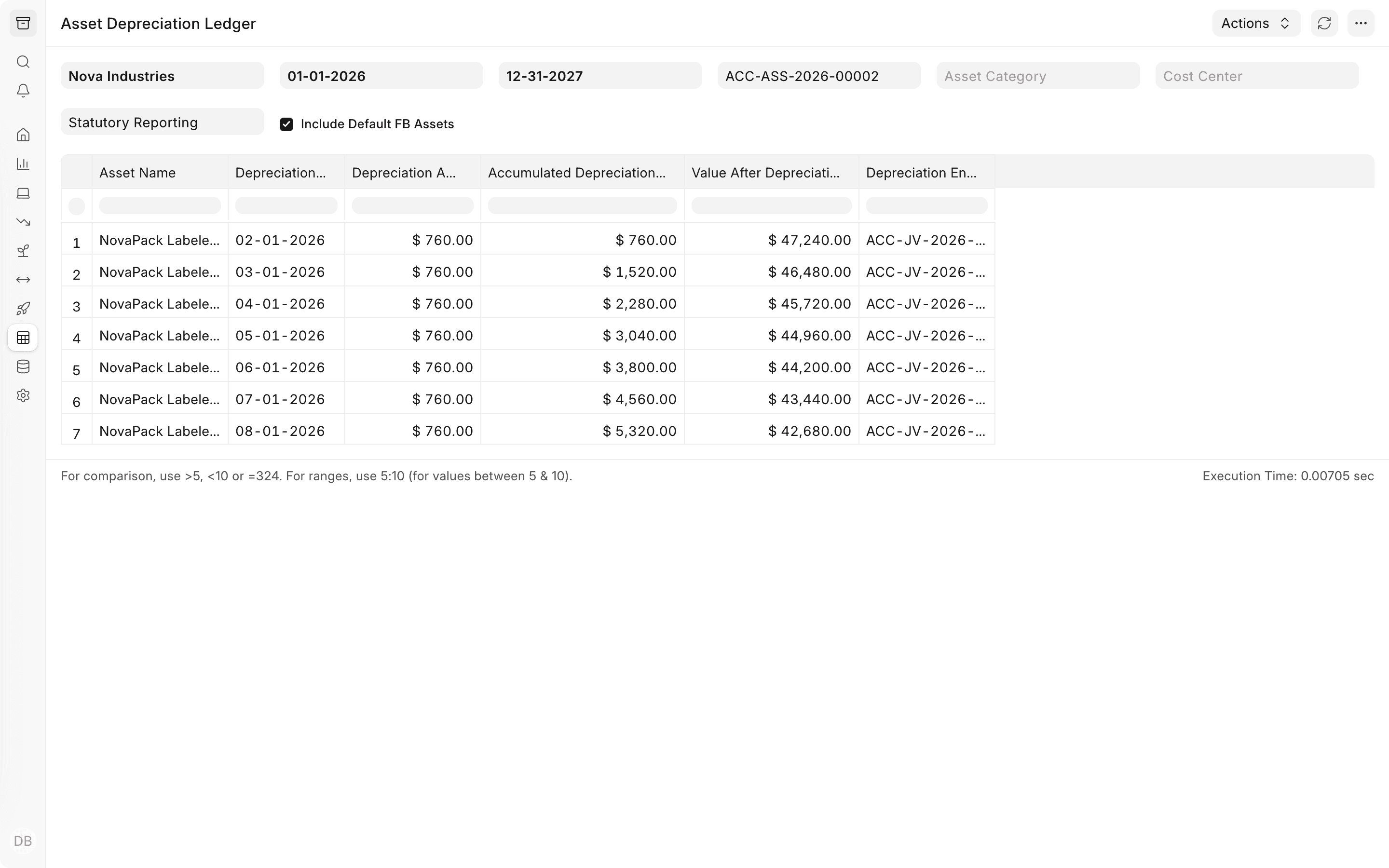Open the Statutory Reporting finance book field
This screenshot has height=868, width=1389.
[163, 122]
